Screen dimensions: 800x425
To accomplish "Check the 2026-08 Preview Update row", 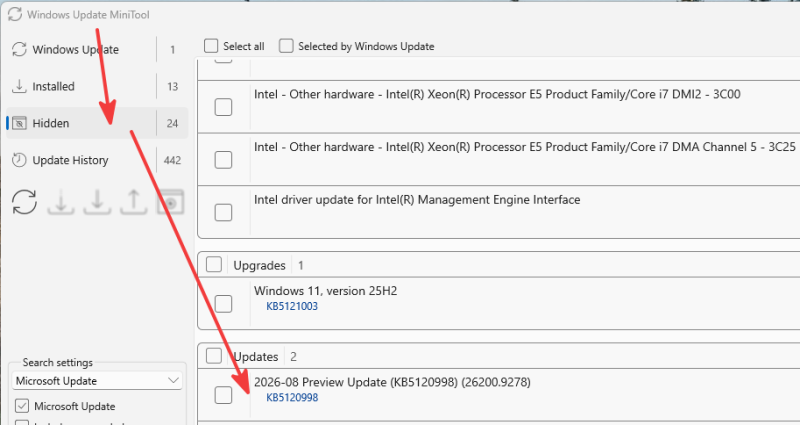I will coord(223,395).
